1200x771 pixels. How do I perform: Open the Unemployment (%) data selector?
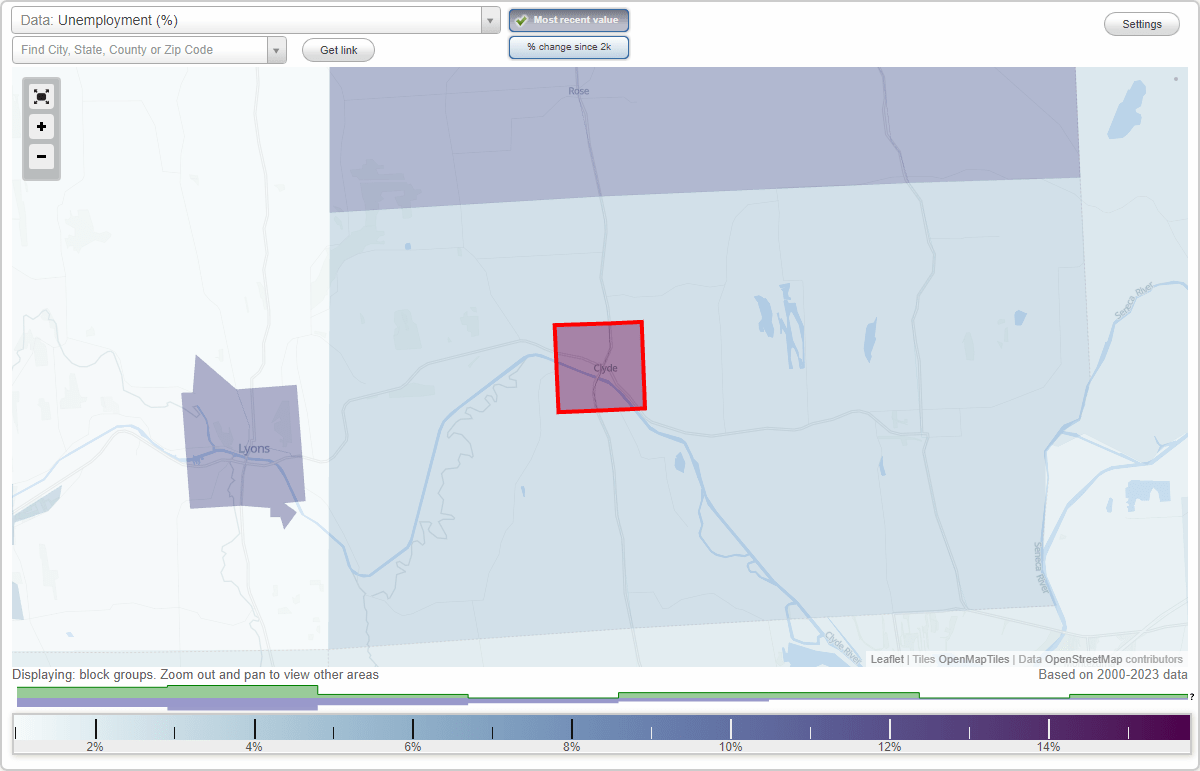point(250,20)
